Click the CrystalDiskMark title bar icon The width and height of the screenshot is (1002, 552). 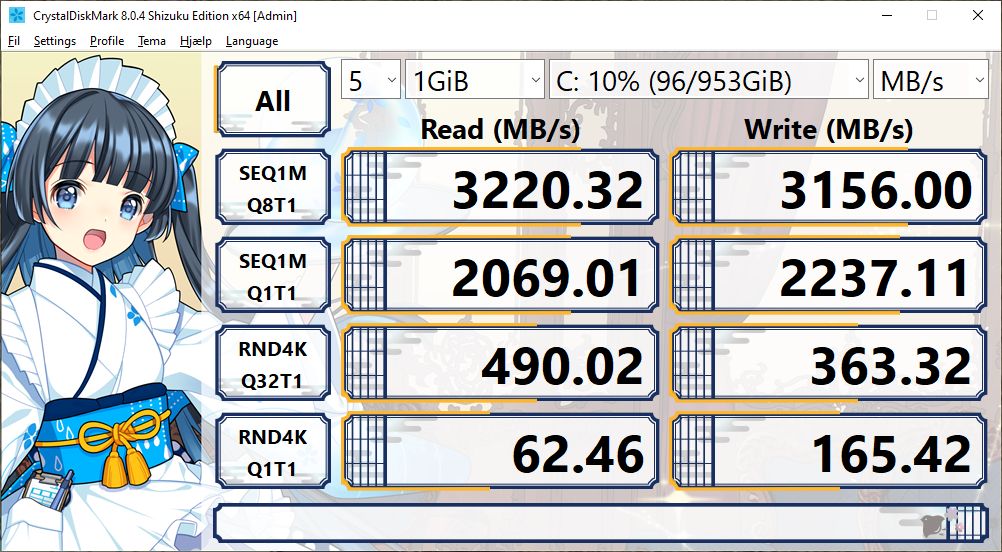(x=16, y=15)
